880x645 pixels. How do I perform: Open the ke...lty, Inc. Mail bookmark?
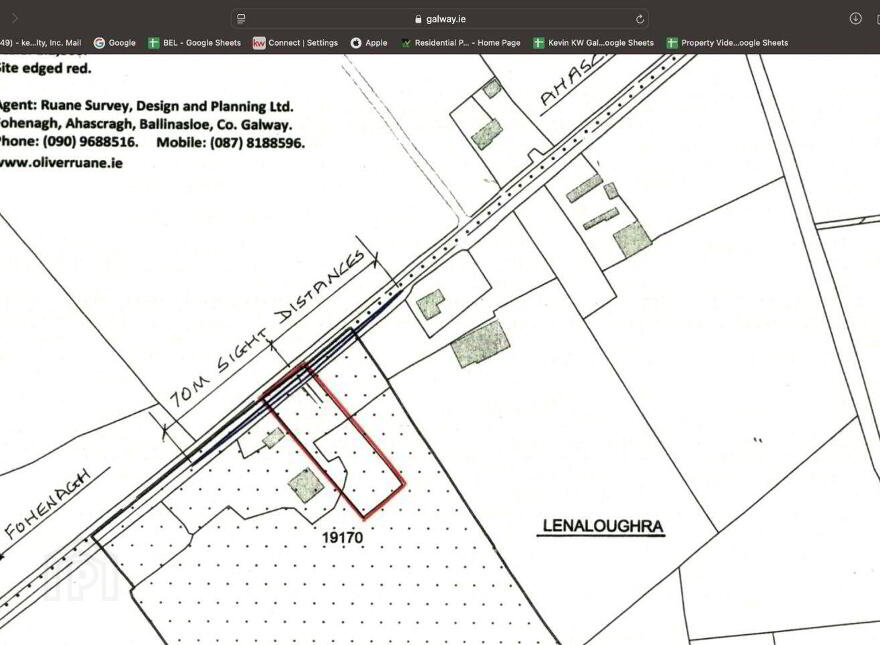(40, 43)
